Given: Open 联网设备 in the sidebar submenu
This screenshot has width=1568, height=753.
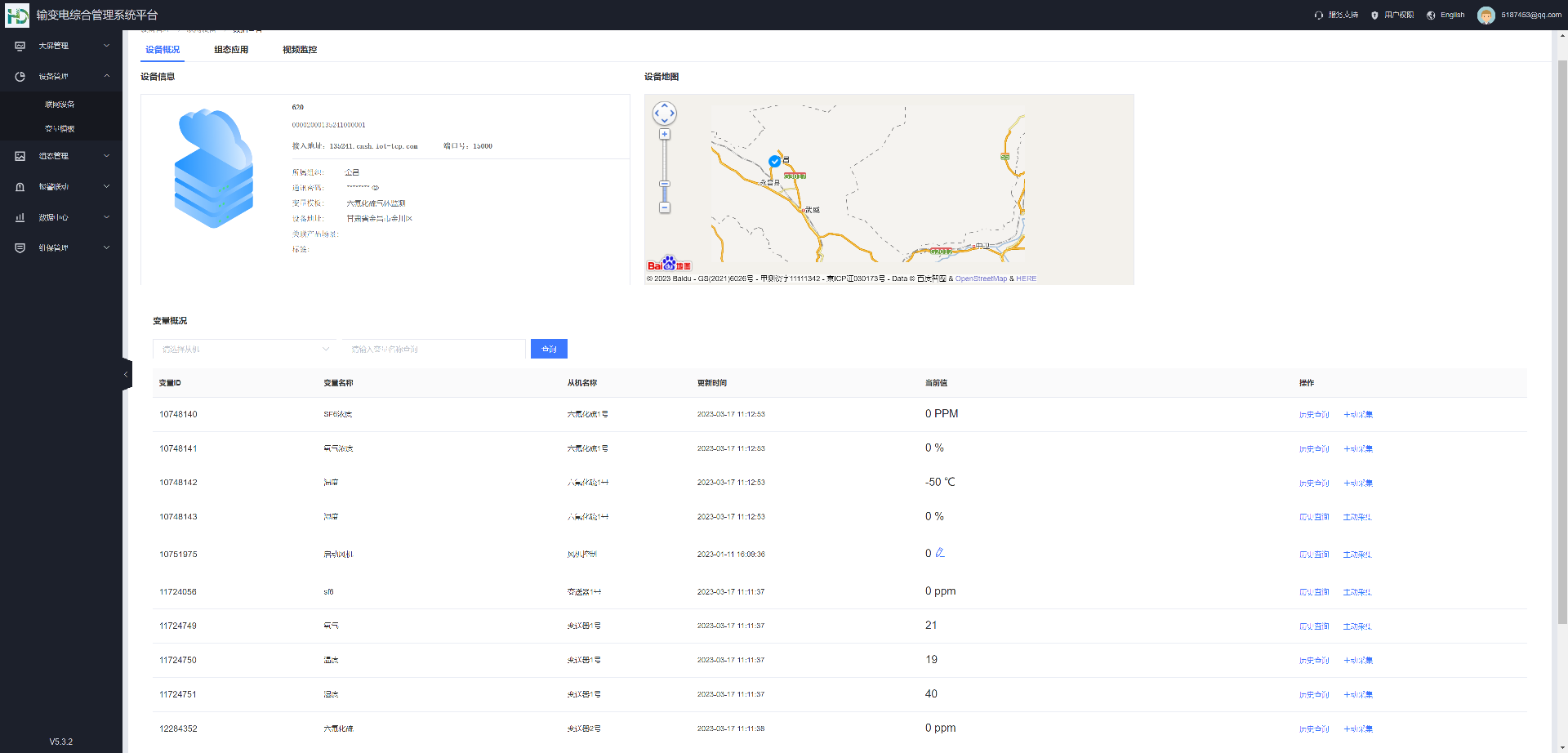Looking at the screenshot, I should pyautogui.click(x=60, y=105).
